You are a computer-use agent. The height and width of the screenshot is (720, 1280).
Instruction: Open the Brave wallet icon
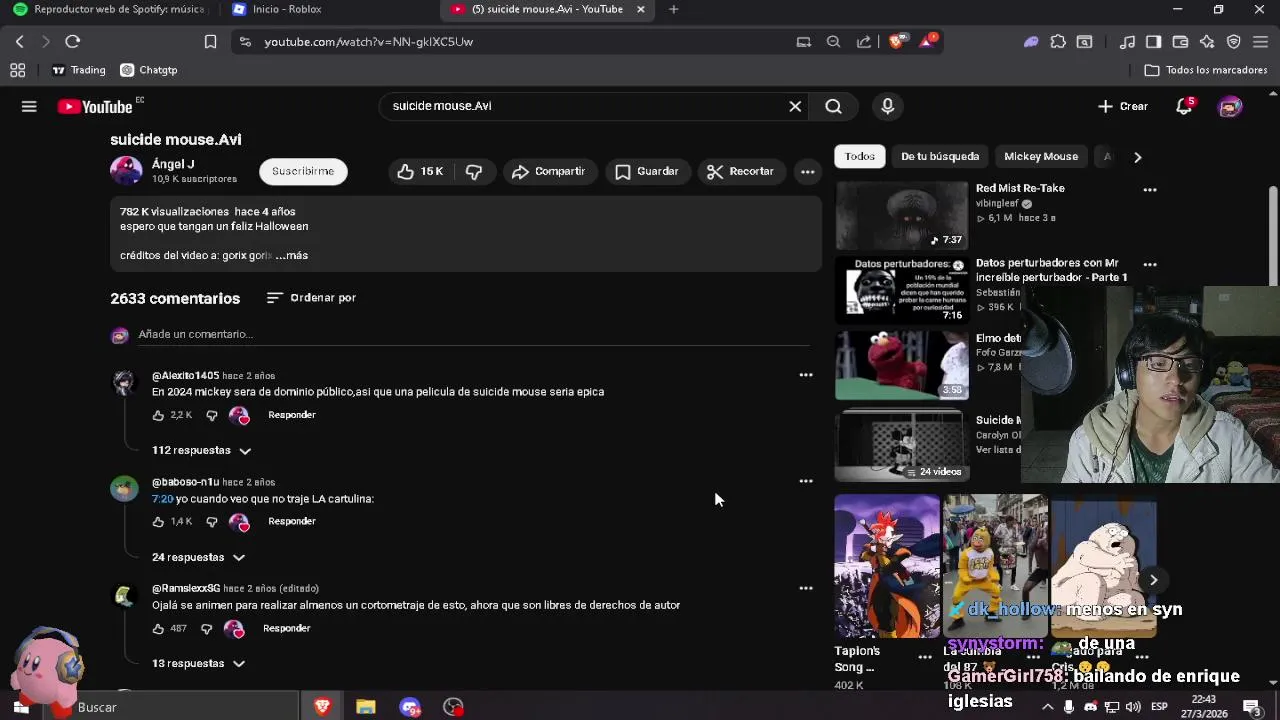point(1180,42)
